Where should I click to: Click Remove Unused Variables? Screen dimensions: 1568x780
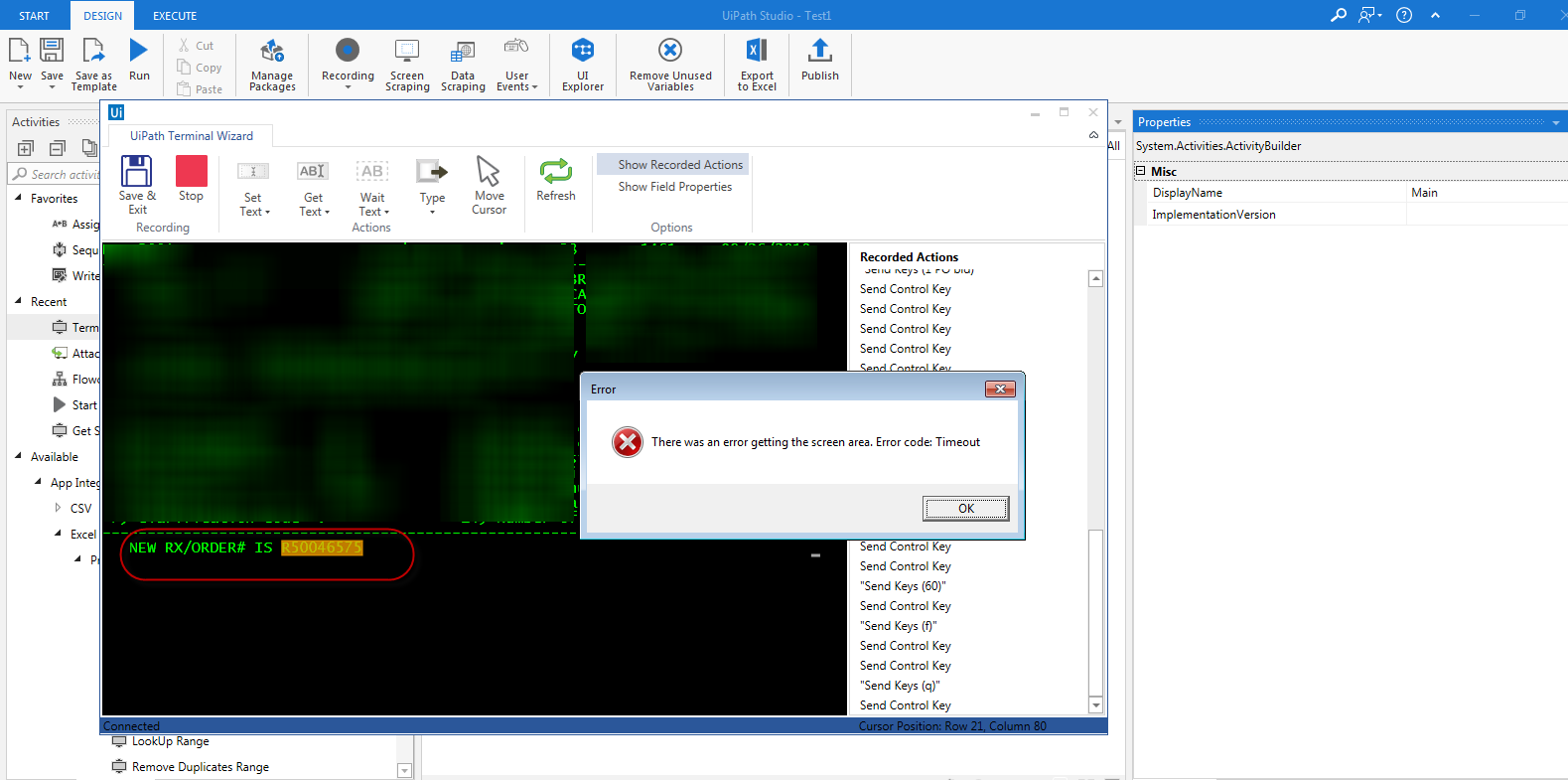pyautogui.click(x=670, y=65)
